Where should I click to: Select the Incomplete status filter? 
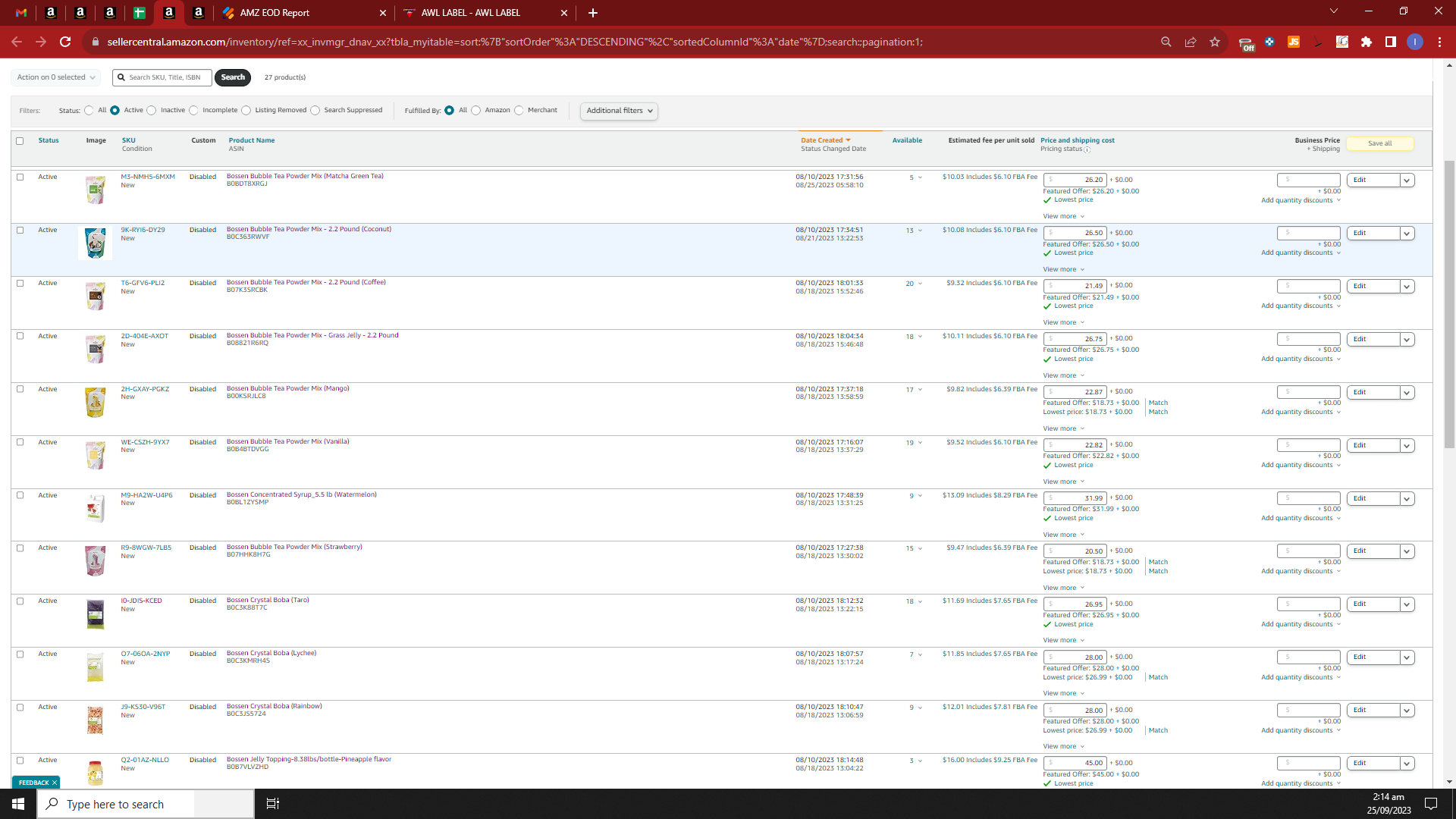[x=193, y=111]
